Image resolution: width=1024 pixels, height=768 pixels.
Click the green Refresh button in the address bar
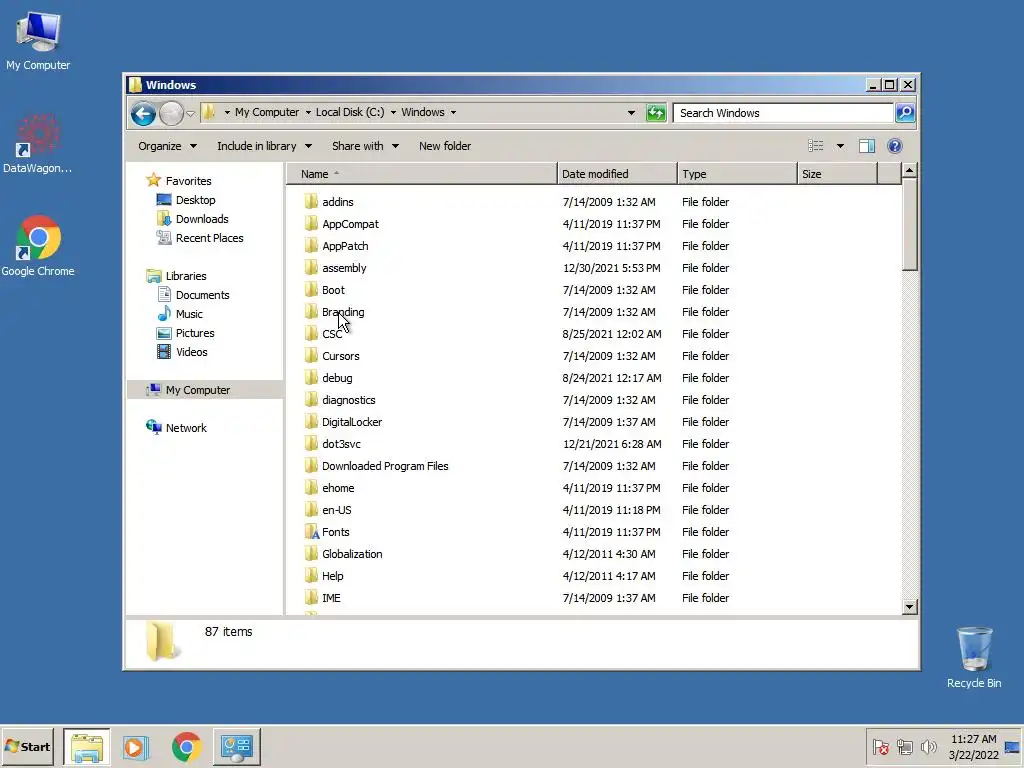[656, 113]
